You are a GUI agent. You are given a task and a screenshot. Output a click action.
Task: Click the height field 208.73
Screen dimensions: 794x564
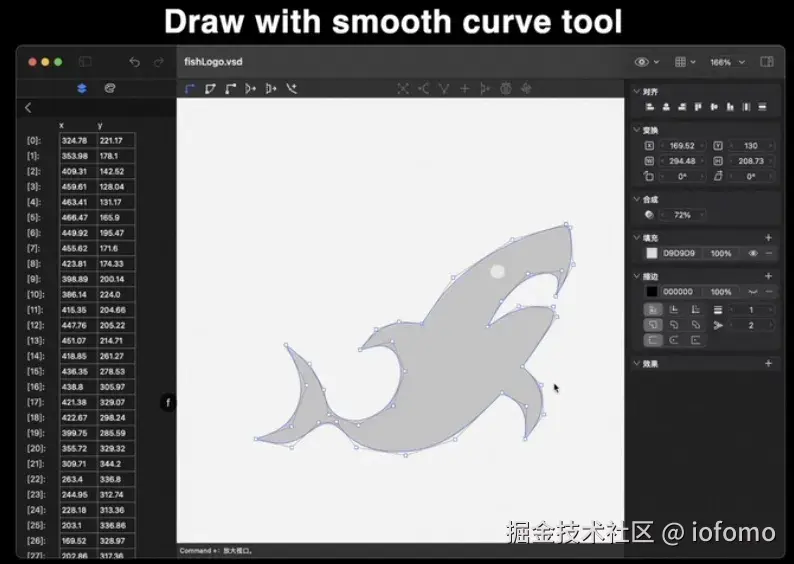pos(751,161)
